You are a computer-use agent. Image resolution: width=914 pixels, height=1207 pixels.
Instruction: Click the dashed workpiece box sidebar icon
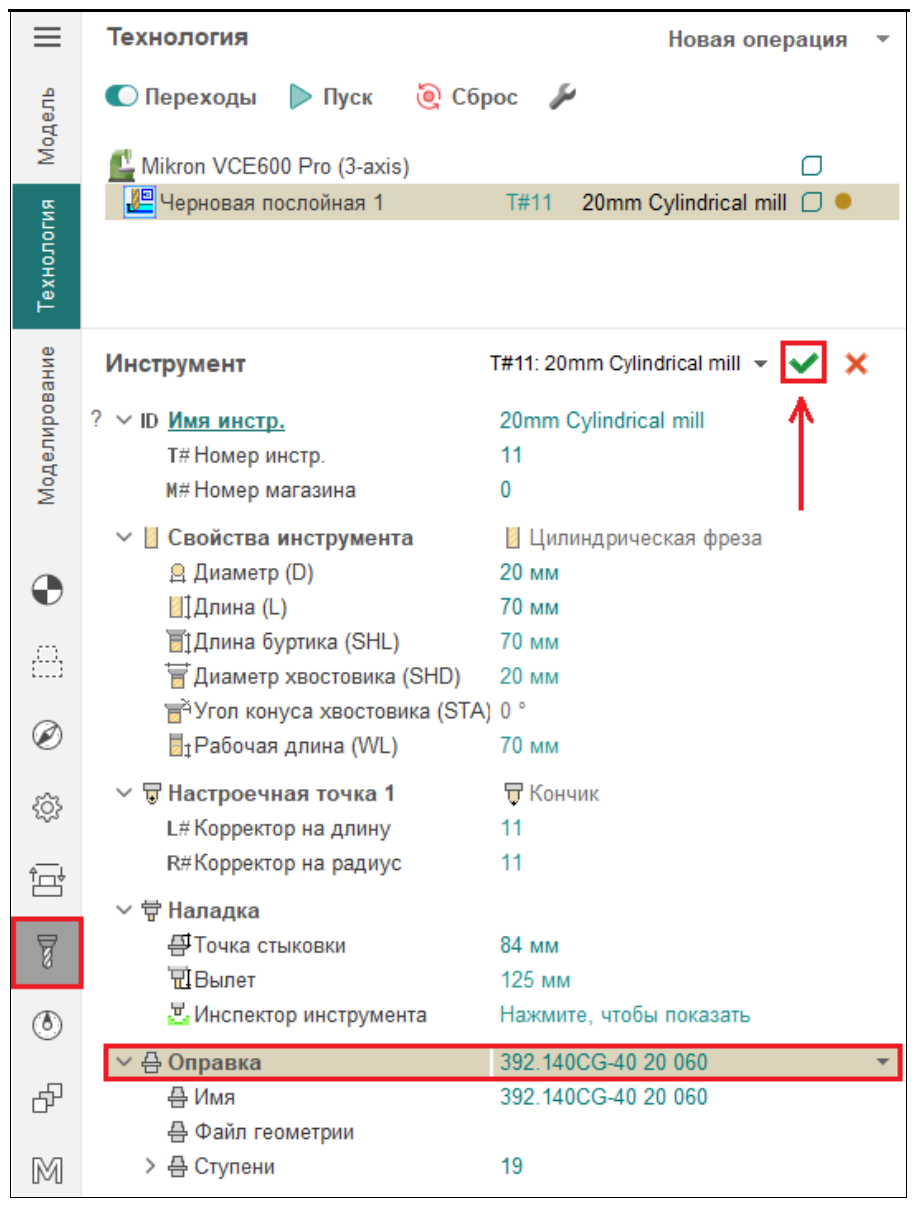pos(47,661)
